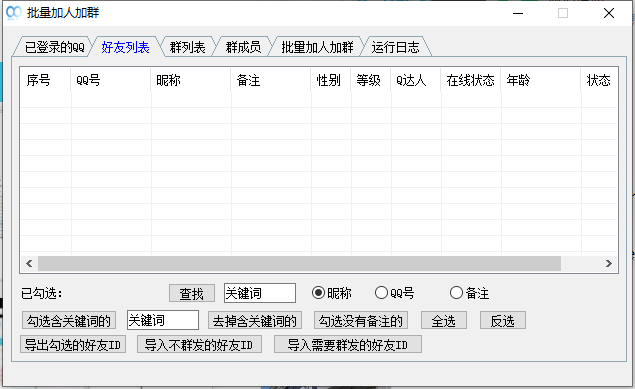The width and height of the screenshot is (635, 389).
Task: Click the 状态 column header
Action: click(599, 80)
